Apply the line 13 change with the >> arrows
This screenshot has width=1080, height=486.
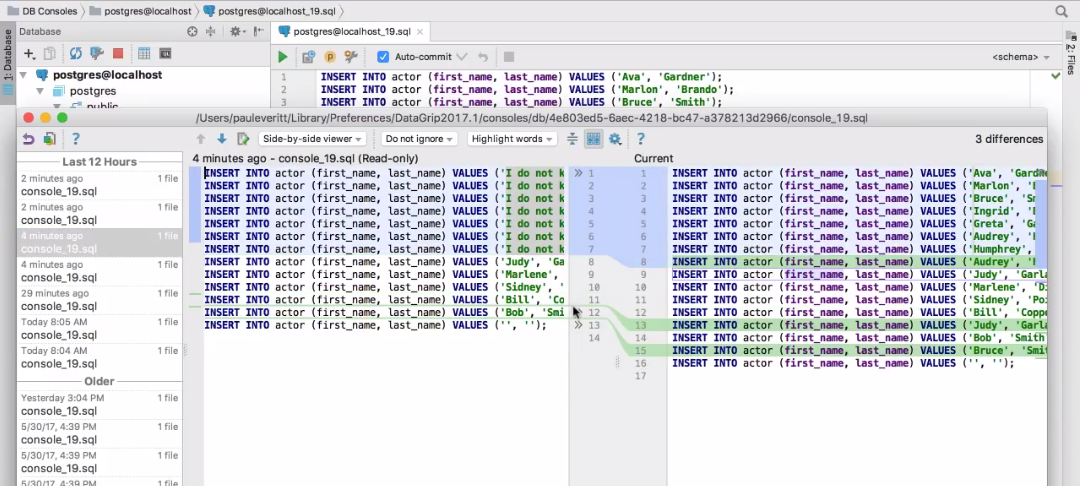pyautogui.click(x=579, y=325)
